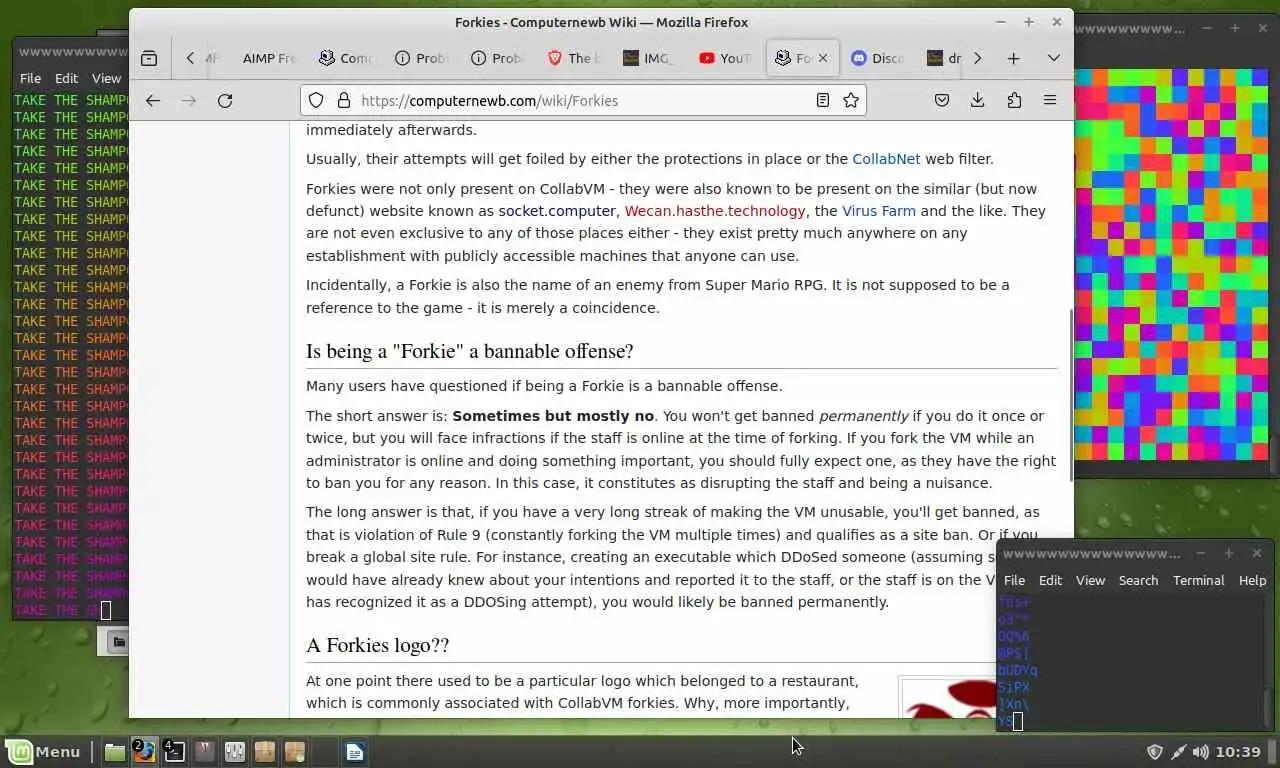Switch to the Brave 'The b' tab
This screenshot has height=768, width=1280.
[573, 58]
